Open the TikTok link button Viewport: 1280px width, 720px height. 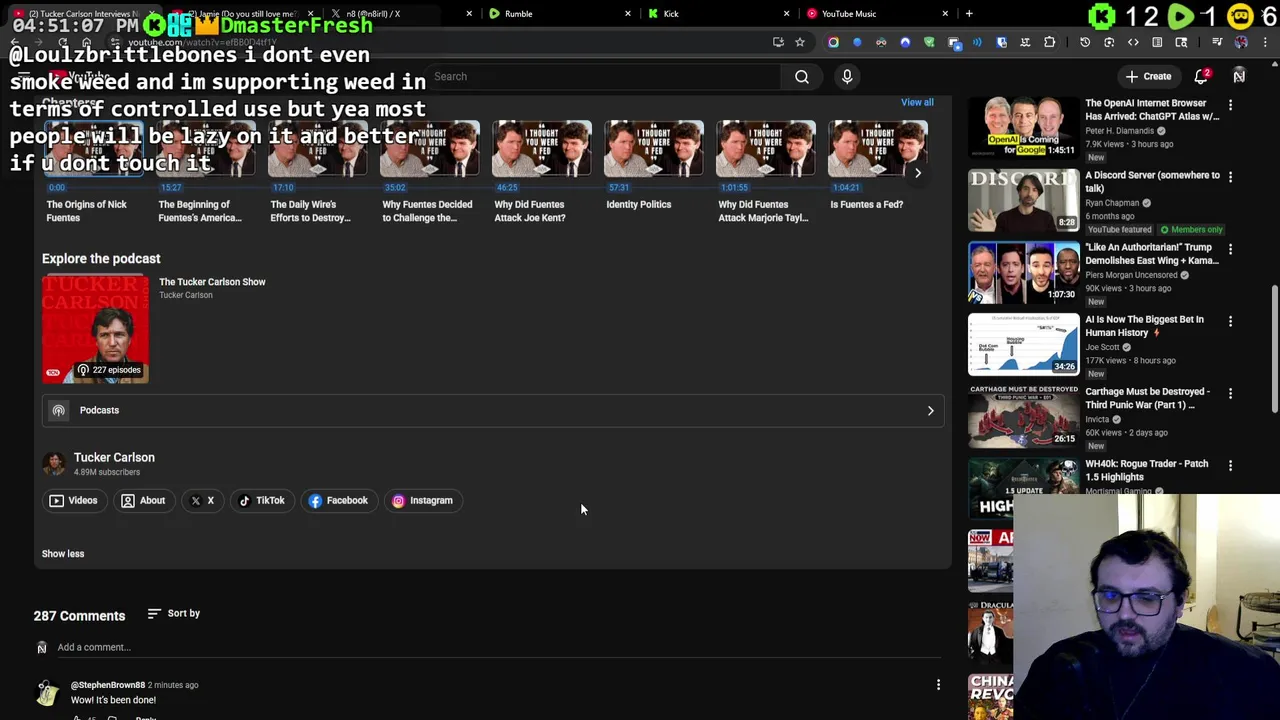pyautogui.click(x=262, y=500)
